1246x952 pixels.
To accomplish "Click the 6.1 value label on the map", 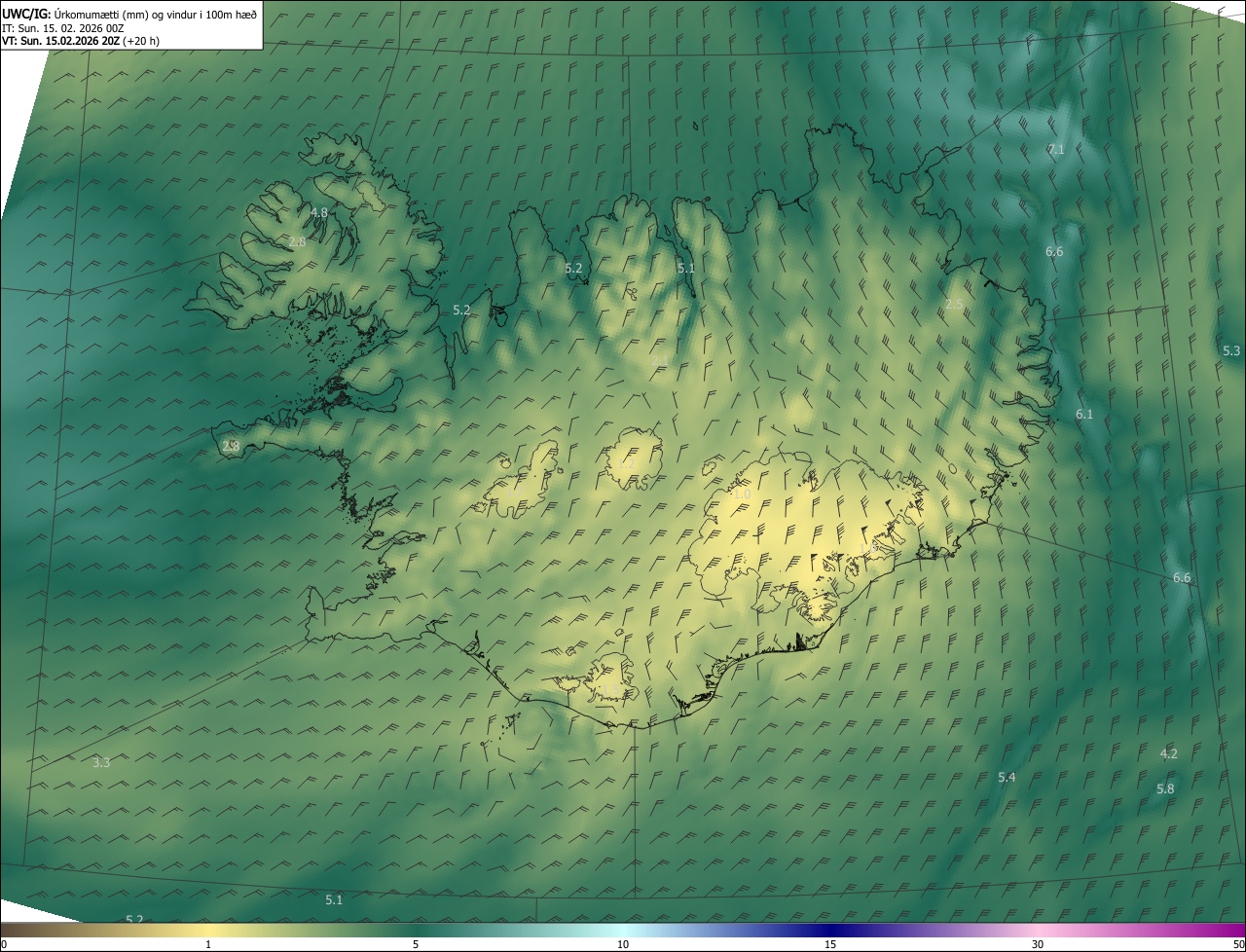I will tap(1084, 414).
